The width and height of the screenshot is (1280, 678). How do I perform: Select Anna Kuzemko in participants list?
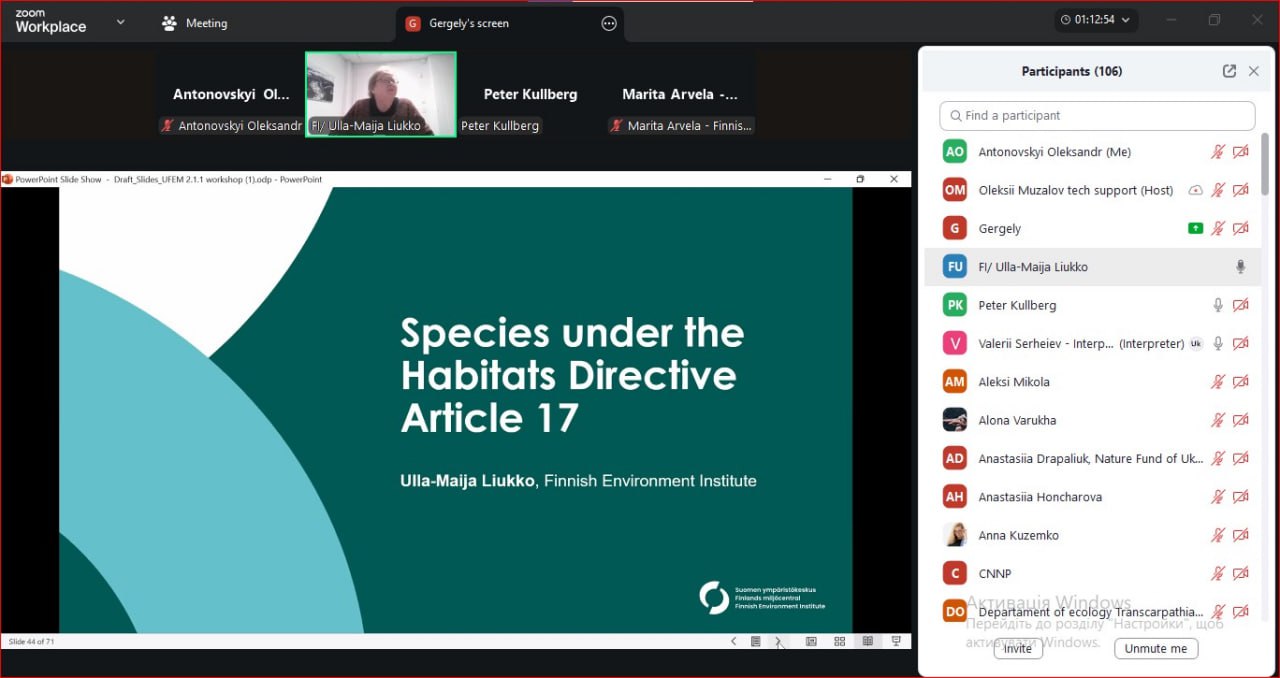pos(1092,535)
